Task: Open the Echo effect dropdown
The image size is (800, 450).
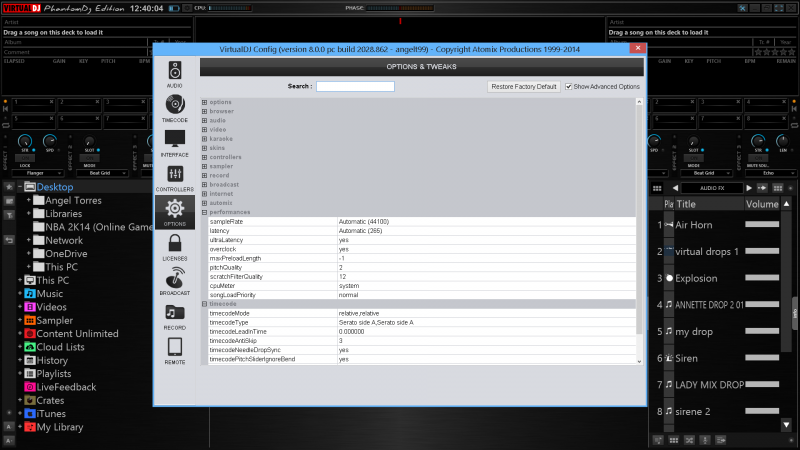Action: tap(769, 173)
